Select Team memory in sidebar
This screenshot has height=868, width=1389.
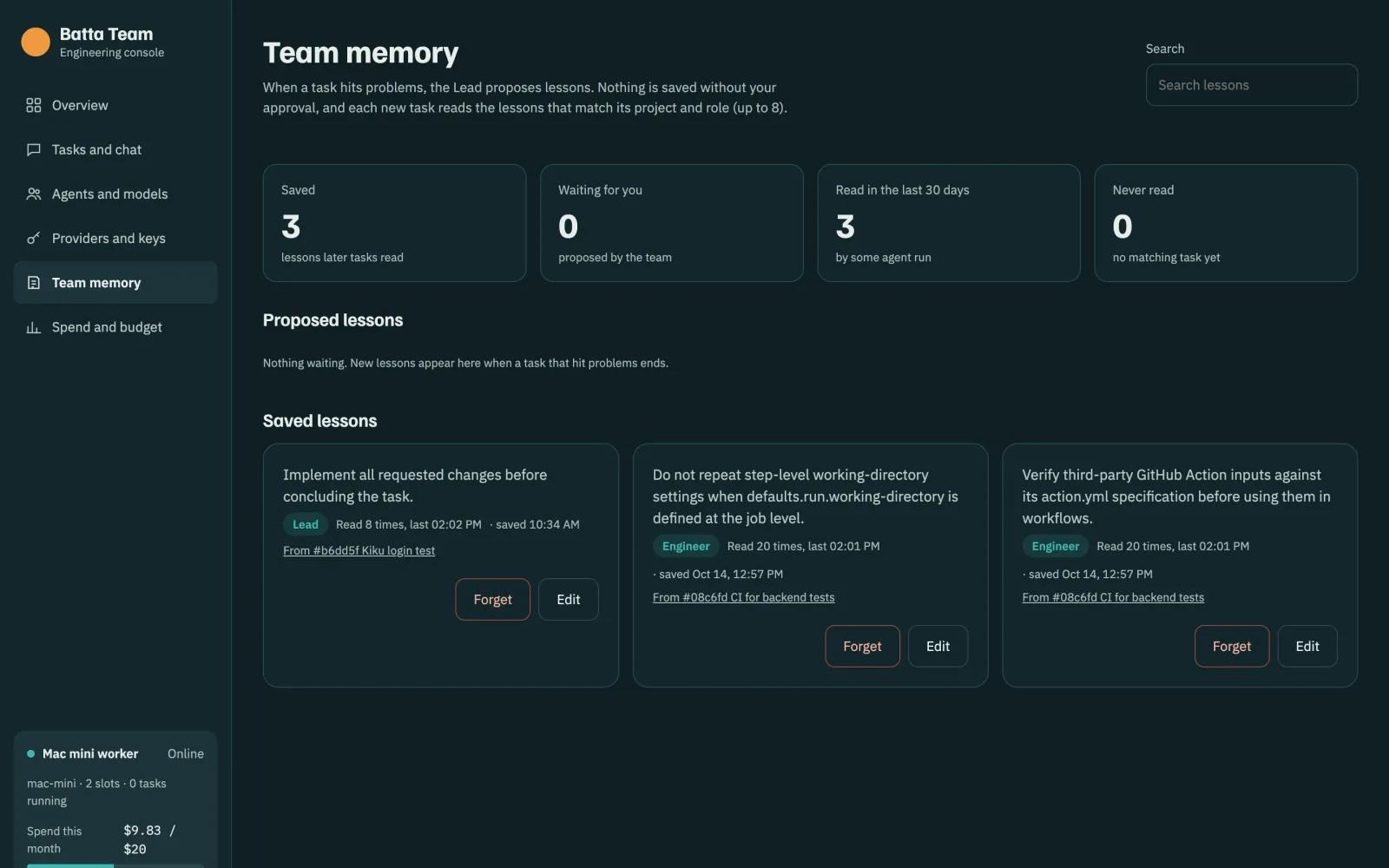115,282
